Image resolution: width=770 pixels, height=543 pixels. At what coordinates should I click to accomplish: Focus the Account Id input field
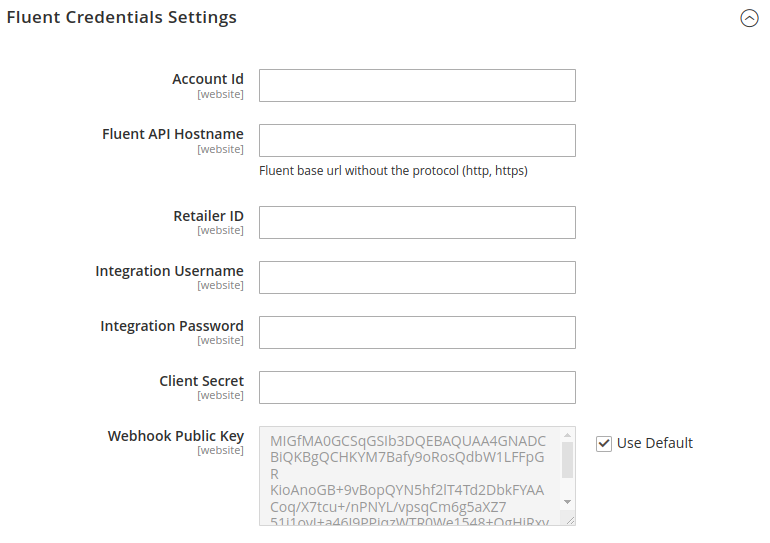417,86
